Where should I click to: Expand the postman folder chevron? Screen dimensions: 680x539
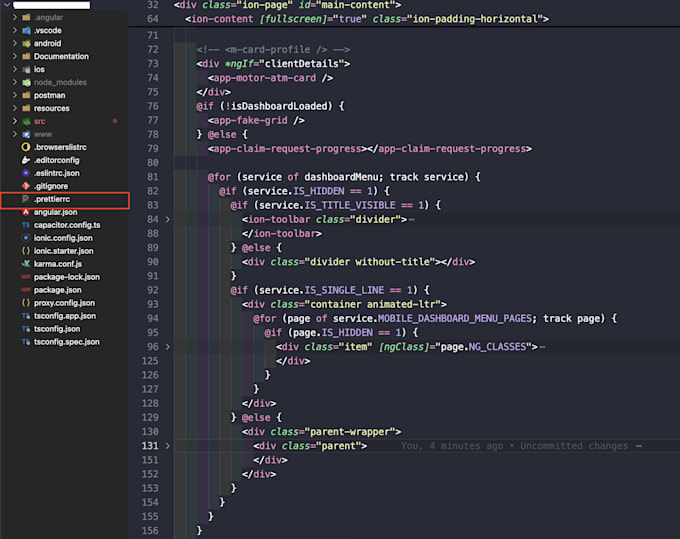click(15, 95)
